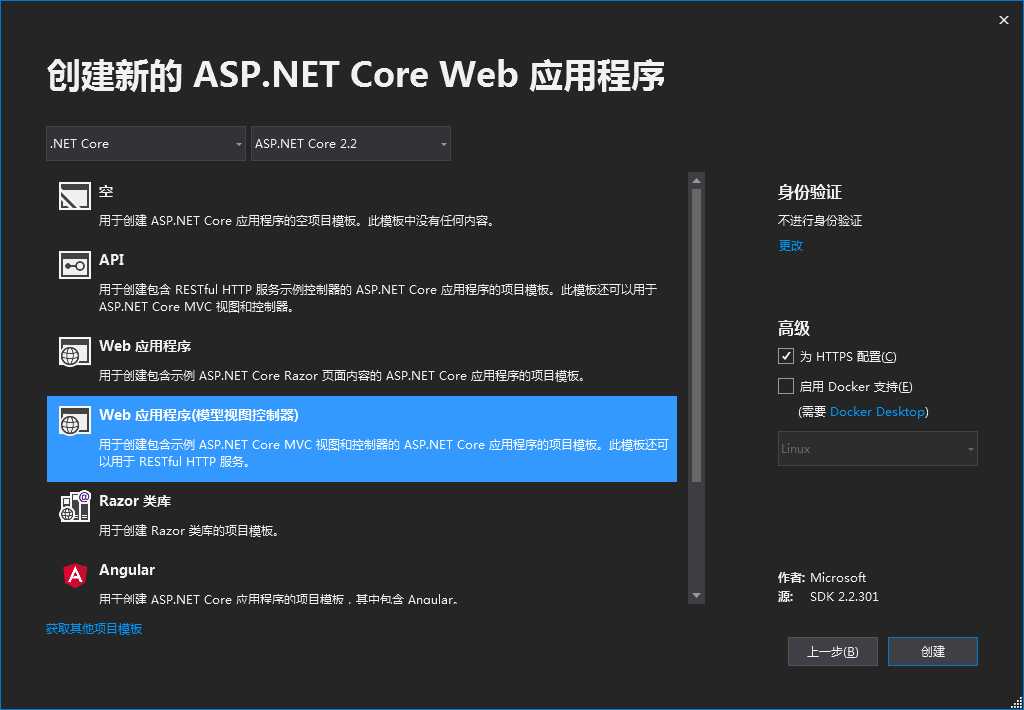This screenshot has height=710, width=1024.
Task: Open the .NET Core framework dropdown
Action: (146, 144)
